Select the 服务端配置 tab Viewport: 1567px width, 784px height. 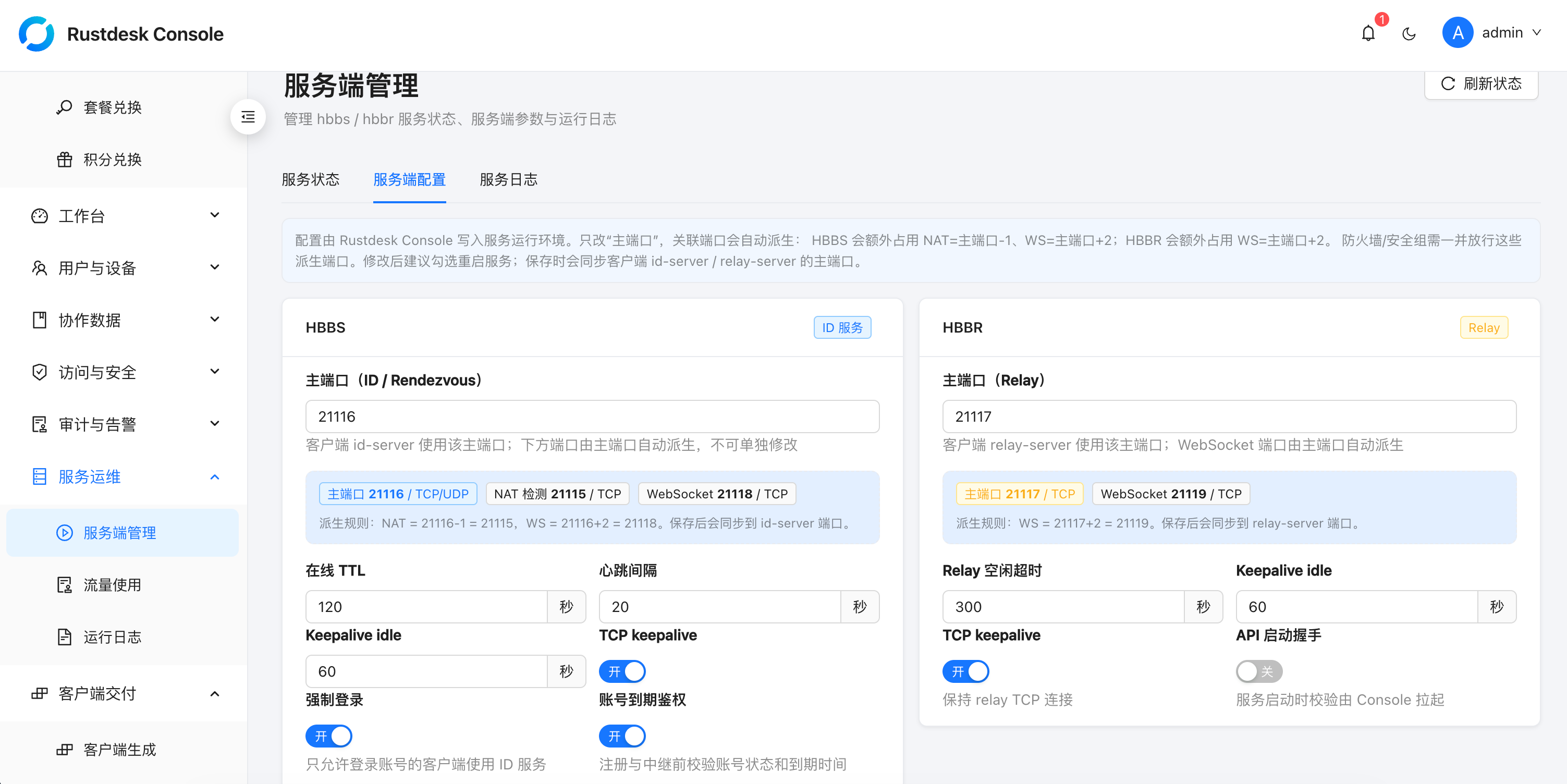pos(409,179)
